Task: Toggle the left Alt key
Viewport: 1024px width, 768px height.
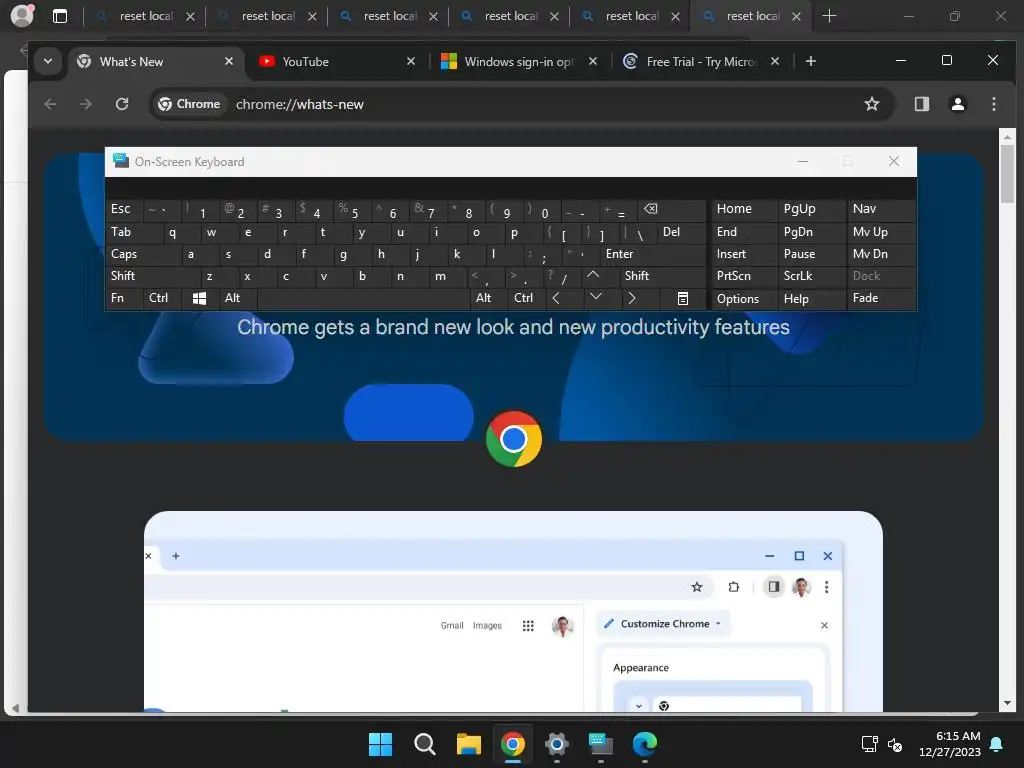Action: click(x=238, y=298)
